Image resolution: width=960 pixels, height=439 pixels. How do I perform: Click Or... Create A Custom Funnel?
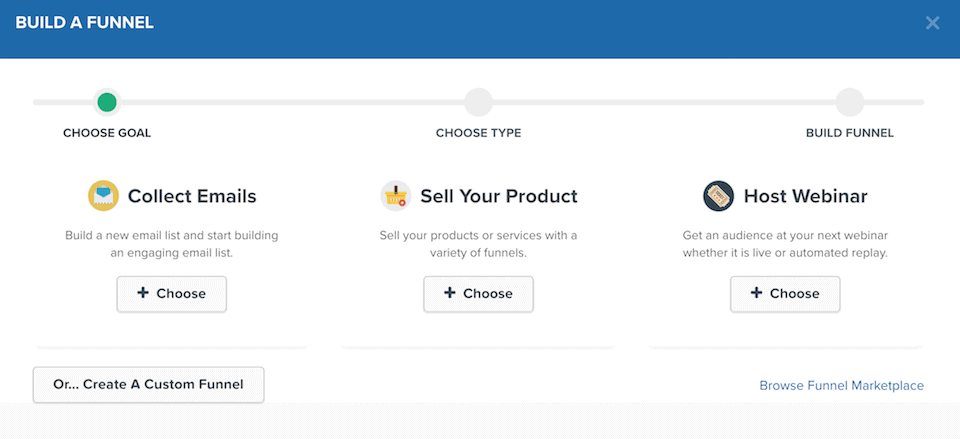(x=148, y=385)
